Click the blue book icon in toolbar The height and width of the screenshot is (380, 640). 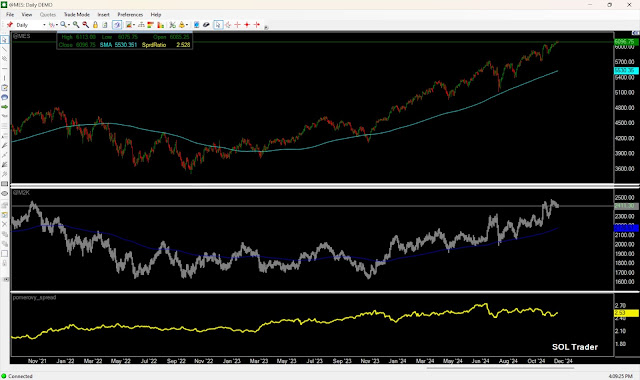click(196, 25)
